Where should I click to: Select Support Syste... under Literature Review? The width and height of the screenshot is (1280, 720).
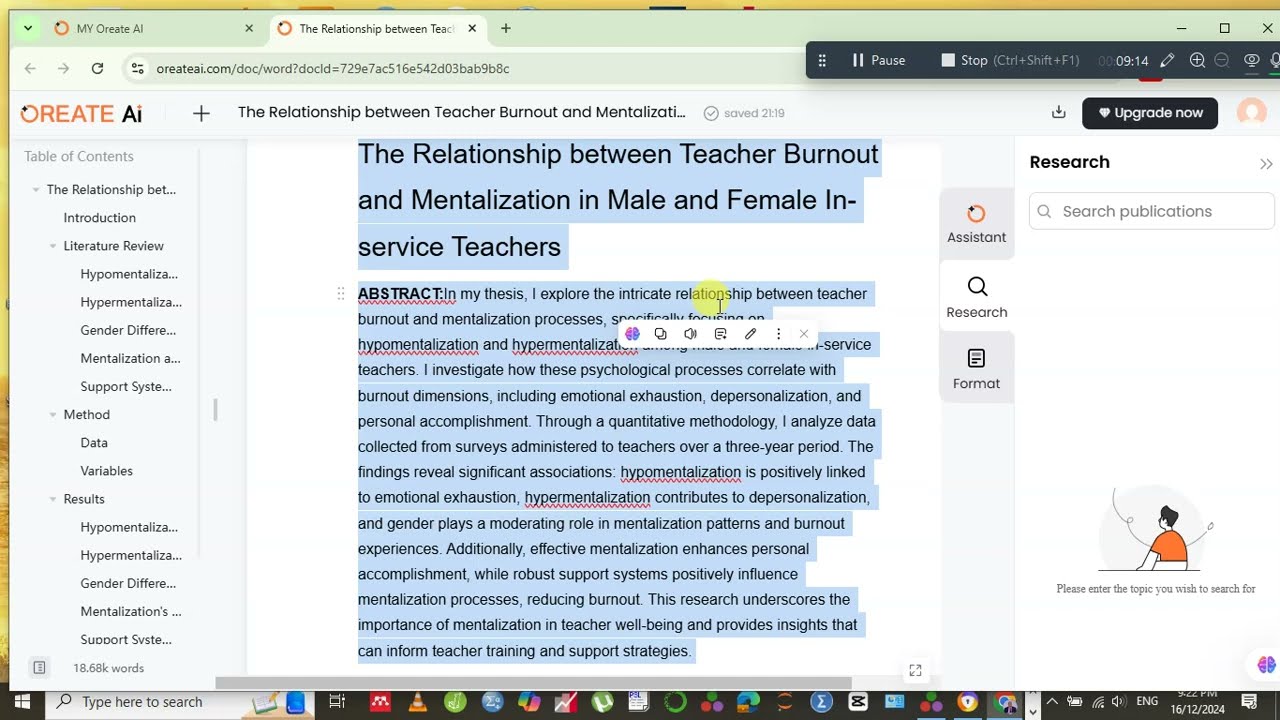click(126, 386)
